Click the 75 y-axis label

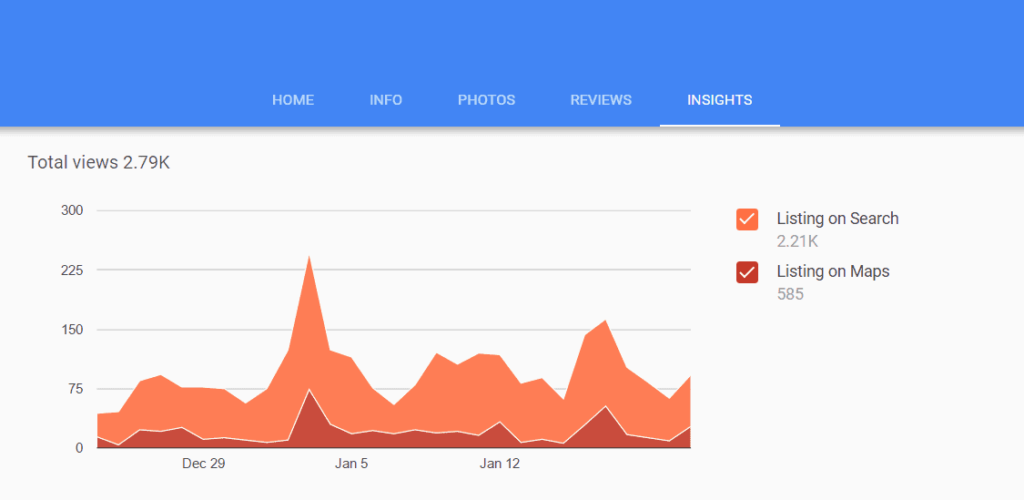pyautogui.click(x=75, y=389)
